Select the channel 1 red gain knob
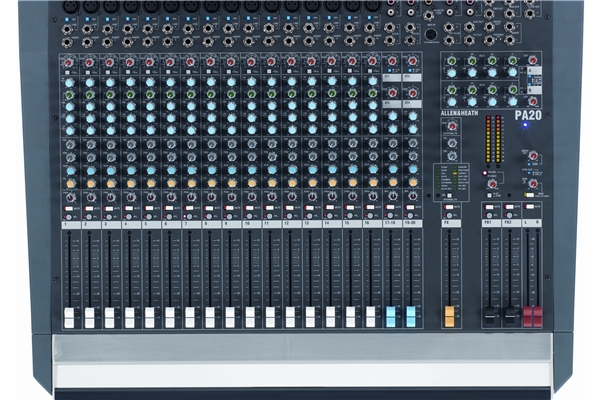This screenshot has width=600, height=400. (x=69, y=62)
